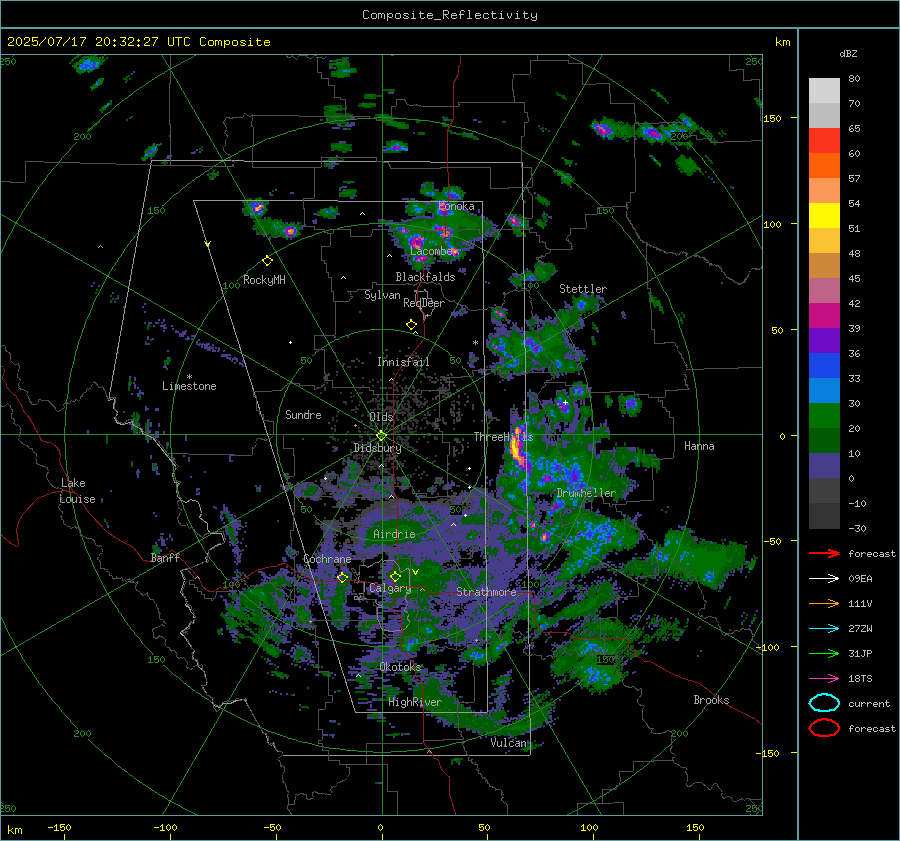This screenshot has width=900, height=841.
Task: Click the yellow diamond marker below RedDeer
Action: [x=411, y=325]
